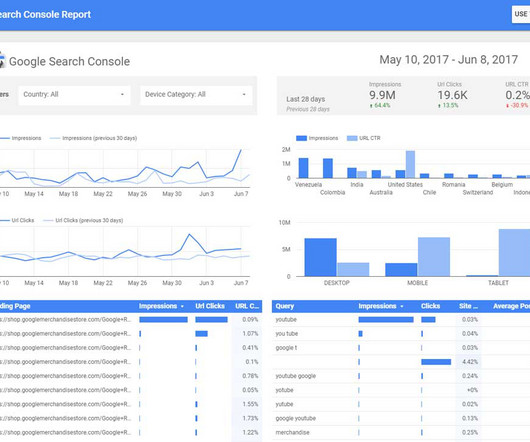The image size is (530, 442).
Task: Click the Jun 1 peak on Url Clicks line chart
Action: (x=189, y=234)
